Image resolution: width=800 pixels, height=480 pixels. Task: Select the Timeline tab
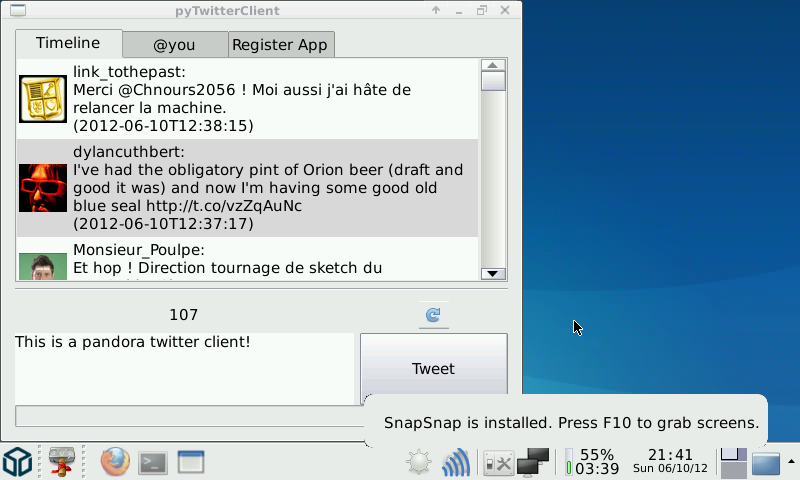(x=68, y=44)
